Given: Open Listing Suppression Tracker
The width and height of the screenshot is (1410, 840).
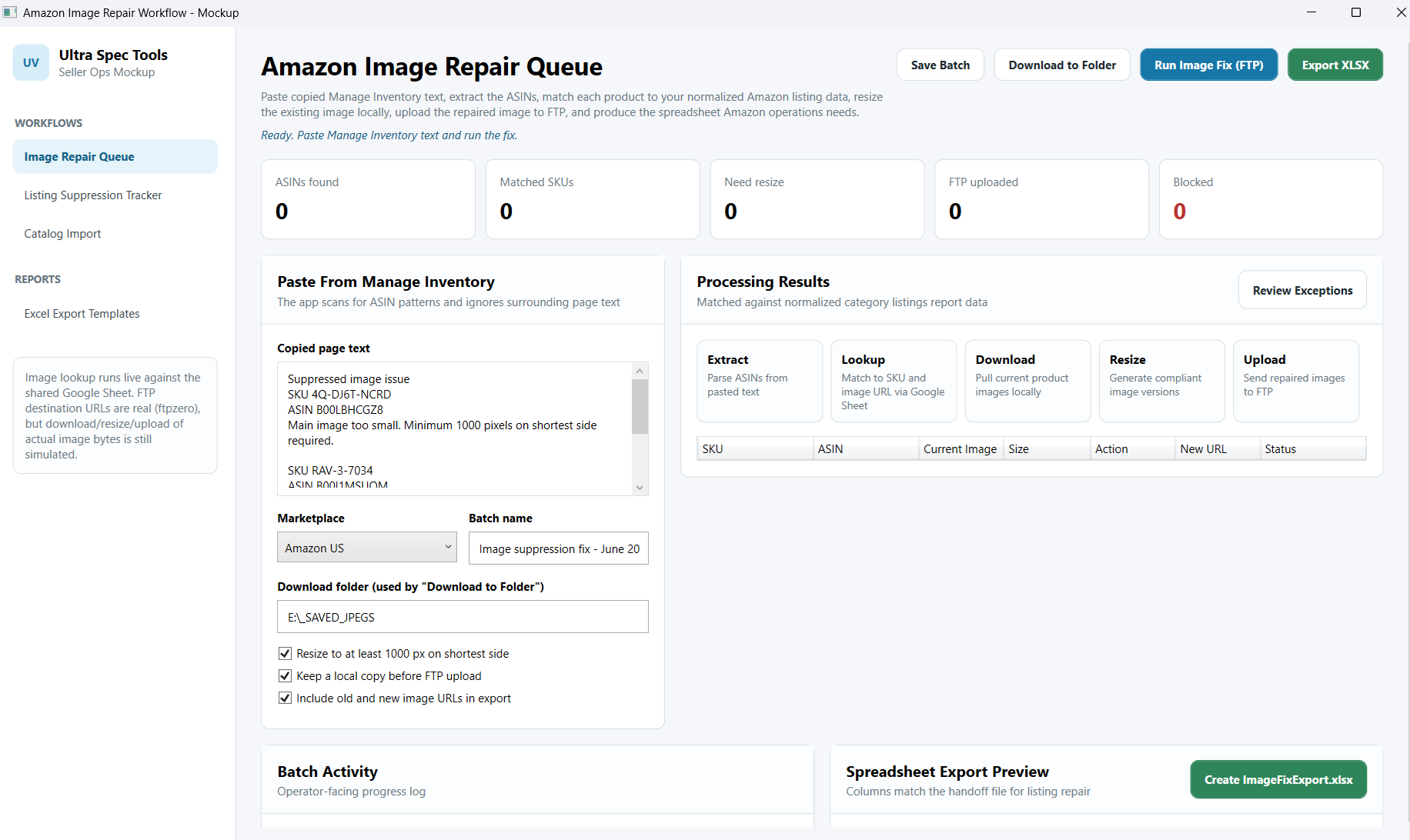Looking at the screenshot, I should point(93,195).
